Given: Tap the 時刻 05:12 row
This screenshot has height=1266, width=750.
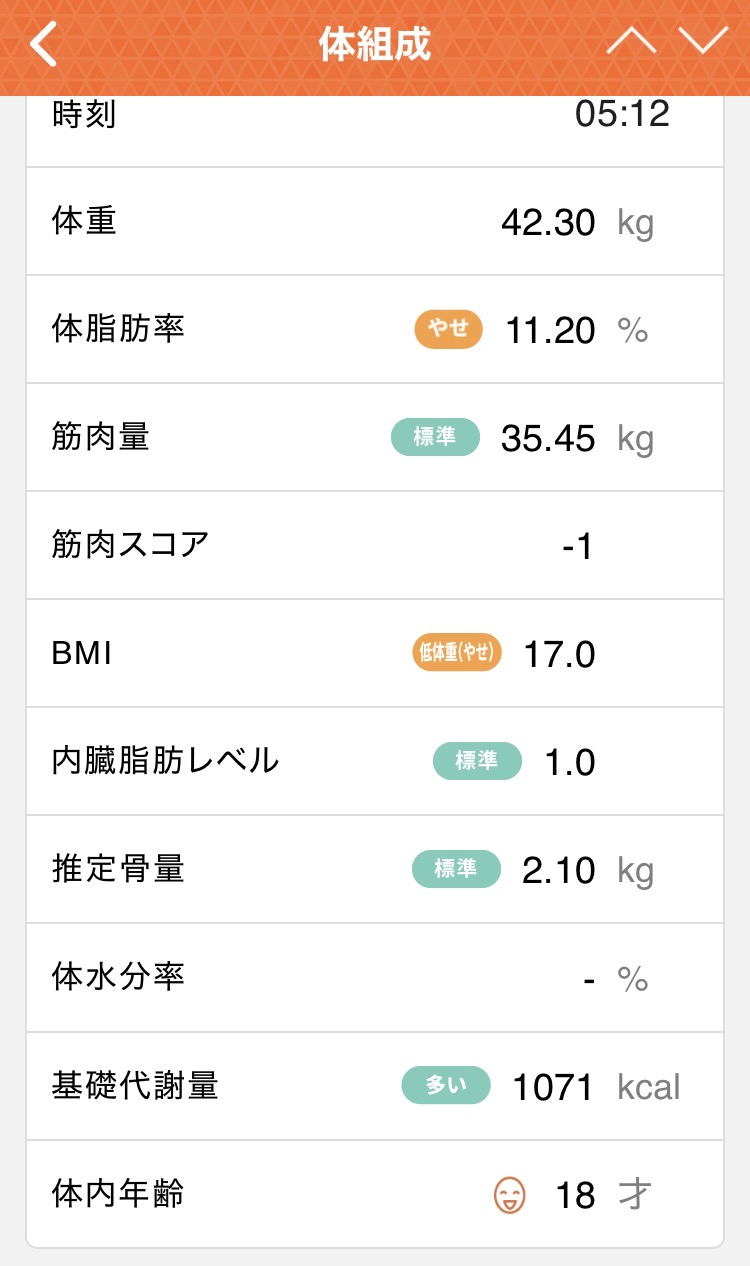Looking at the screenshot, I should (374, 118).
